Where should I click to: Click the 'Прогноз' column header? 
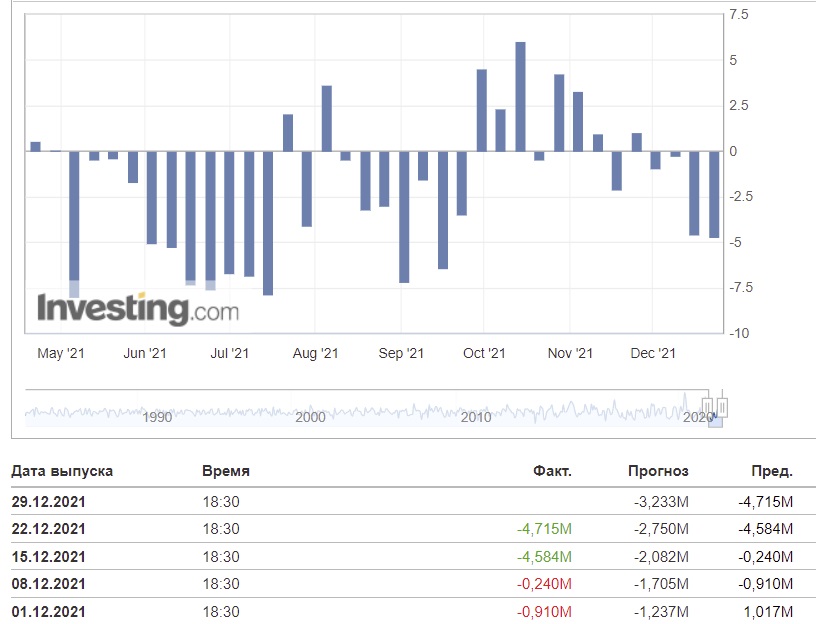pos(658,470)
